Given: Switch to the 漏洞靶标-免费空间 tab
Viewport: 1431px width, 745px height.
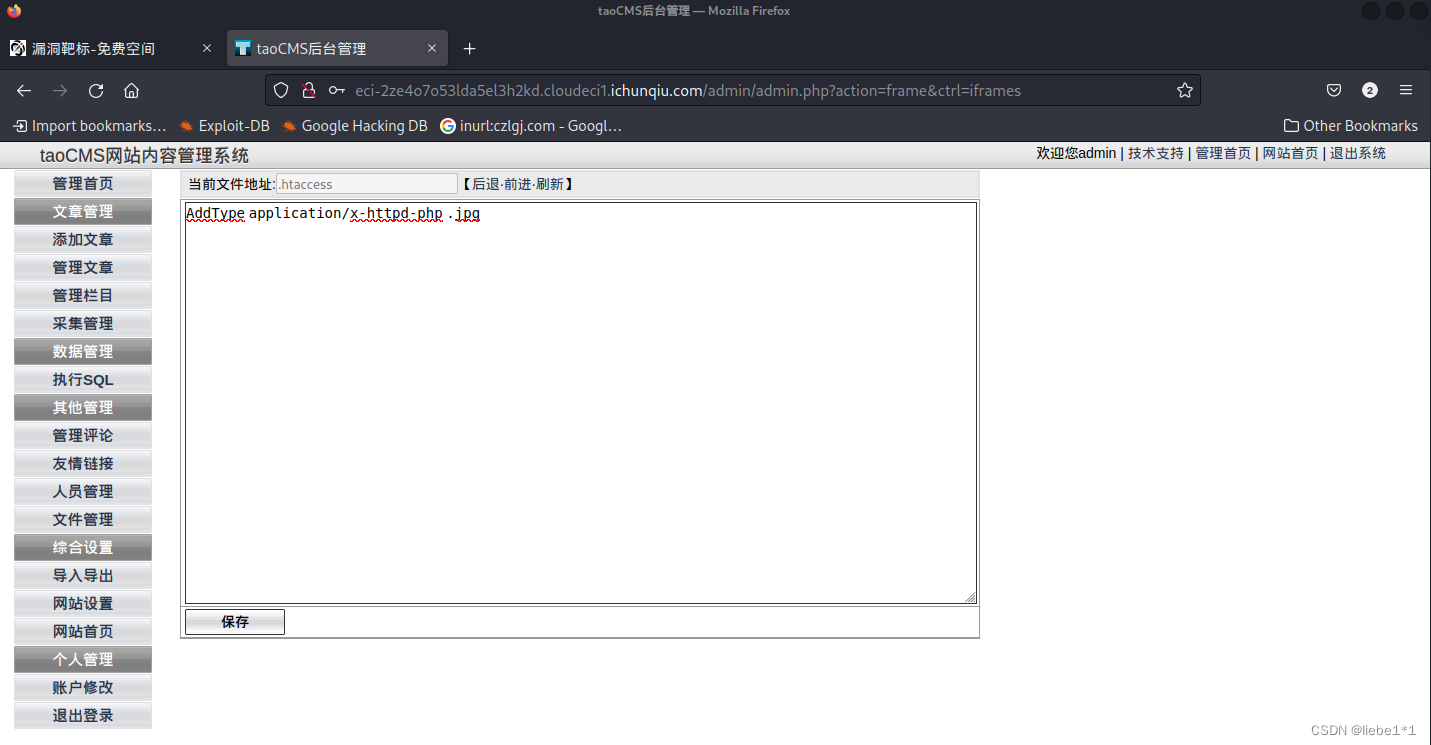Looking at the screenshot, I should pyautogui.click(x=112, y=48).
